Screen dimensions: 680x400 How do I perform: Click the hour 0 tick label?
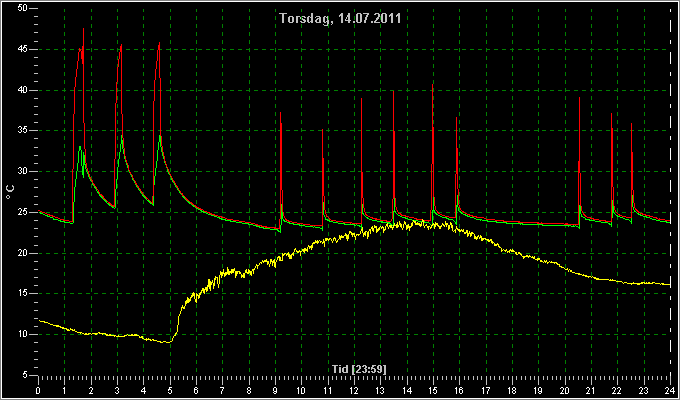38,391
